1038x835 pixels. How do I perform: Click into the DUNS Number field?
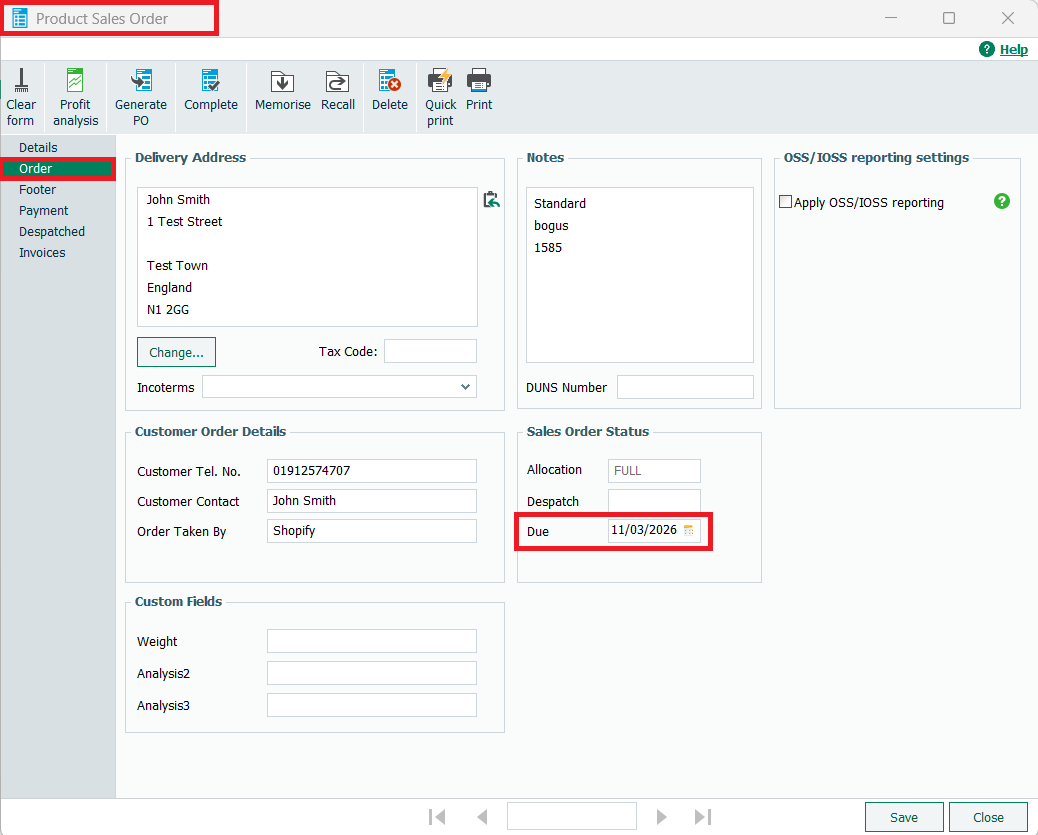click(x=685, y=387)
